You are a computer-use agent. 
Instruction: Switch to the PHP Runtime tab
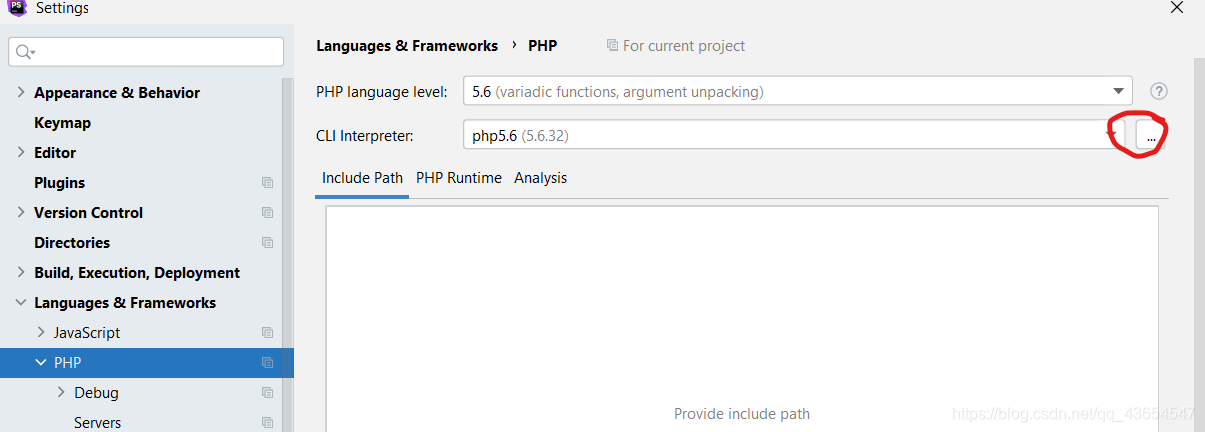point(459,178)
